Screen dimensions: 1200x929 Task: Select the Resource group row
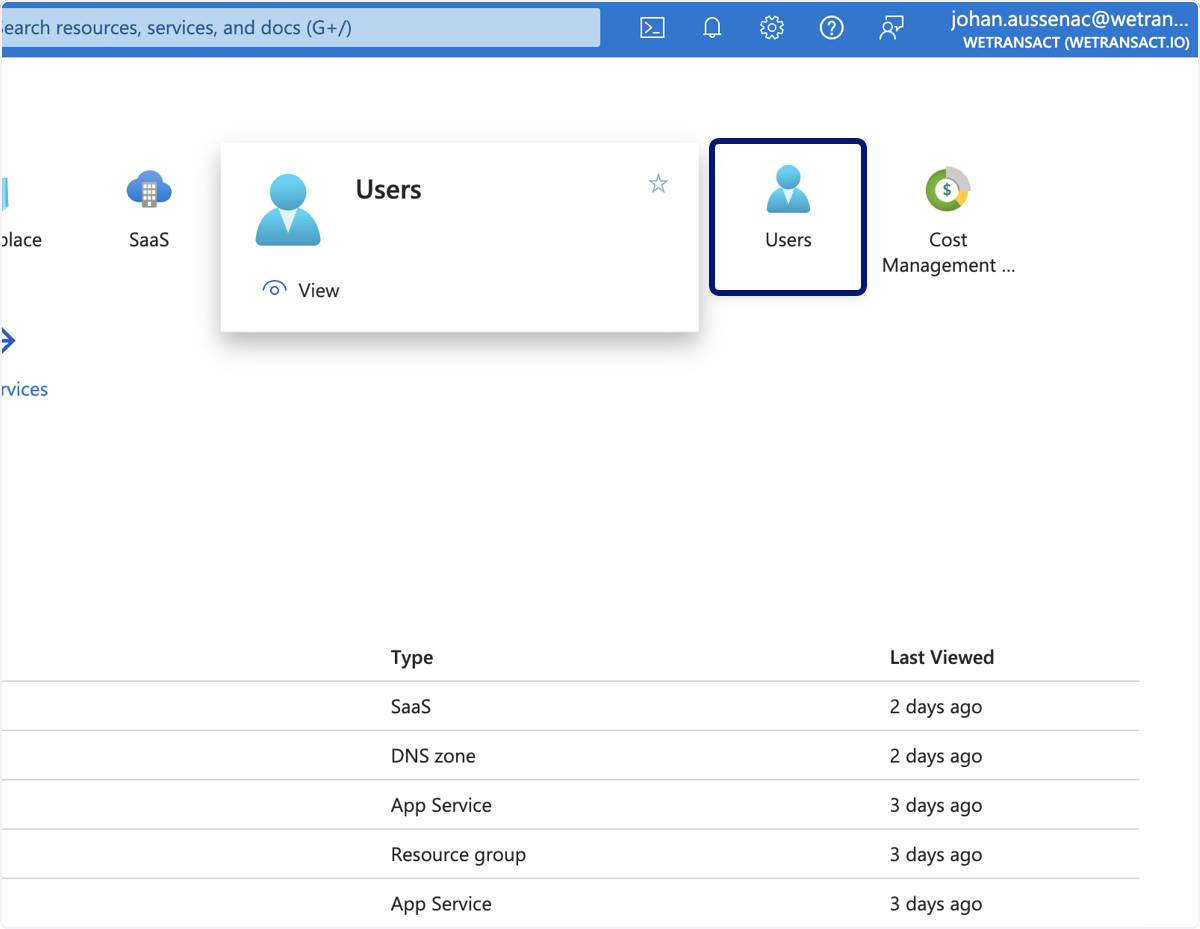570,855
